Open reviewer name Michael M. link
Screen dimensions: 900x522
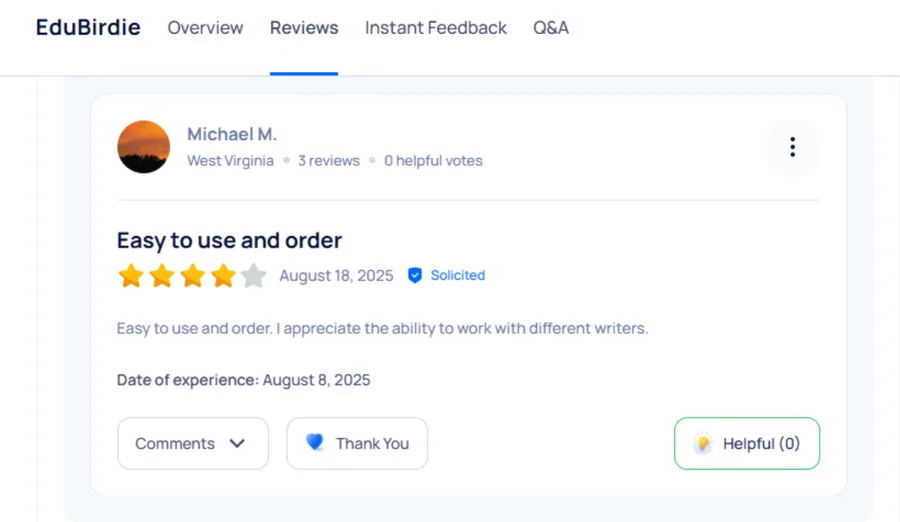232,134
